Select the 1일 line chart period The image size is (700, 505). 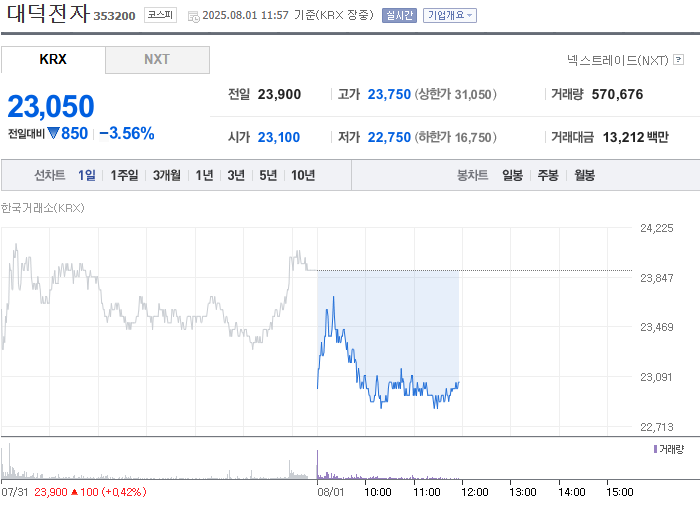tap(87, 175)
